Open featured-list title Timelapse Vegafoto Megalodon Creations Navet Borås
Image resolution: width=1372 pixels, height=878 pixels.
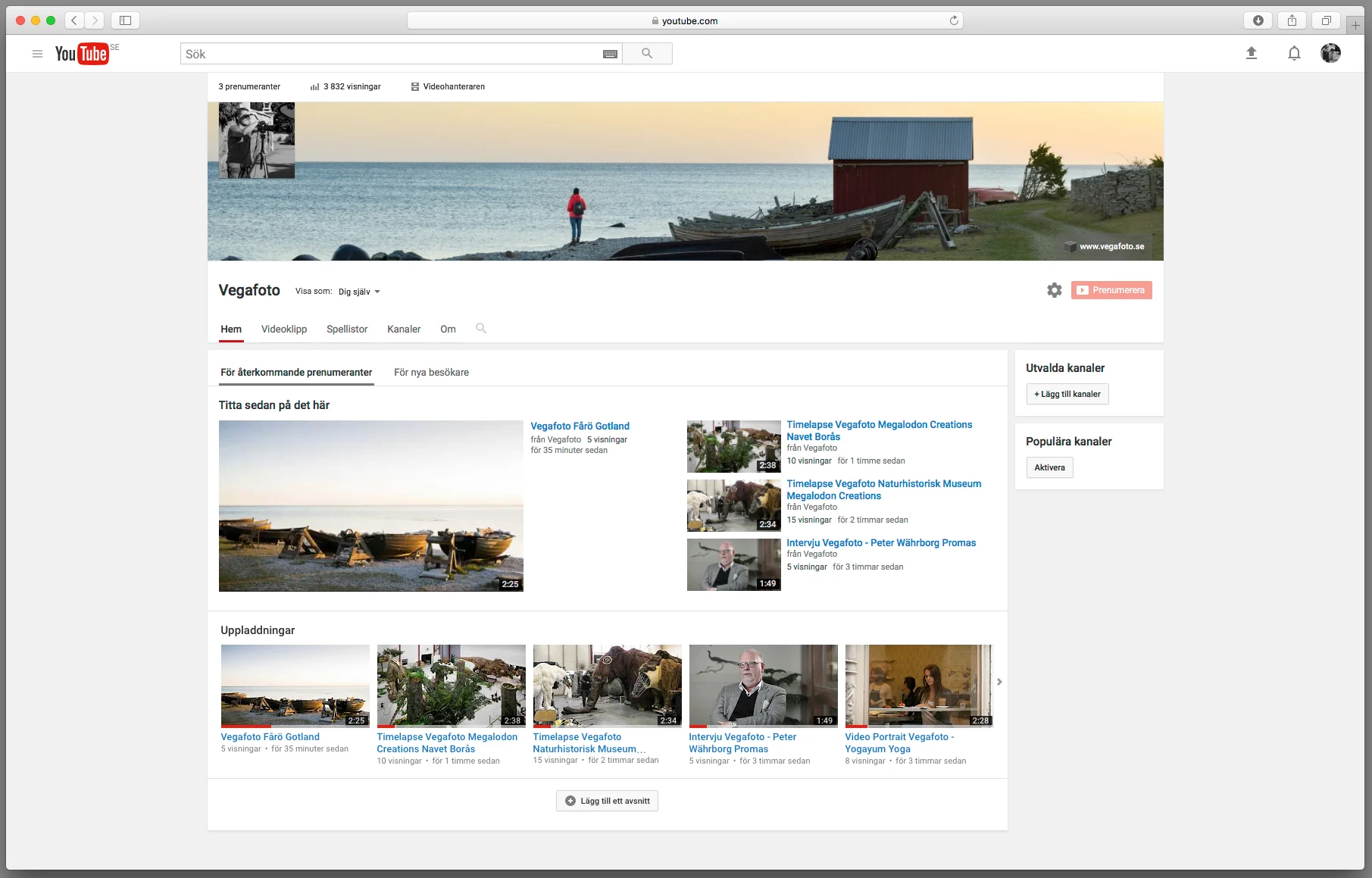[879, 430]
